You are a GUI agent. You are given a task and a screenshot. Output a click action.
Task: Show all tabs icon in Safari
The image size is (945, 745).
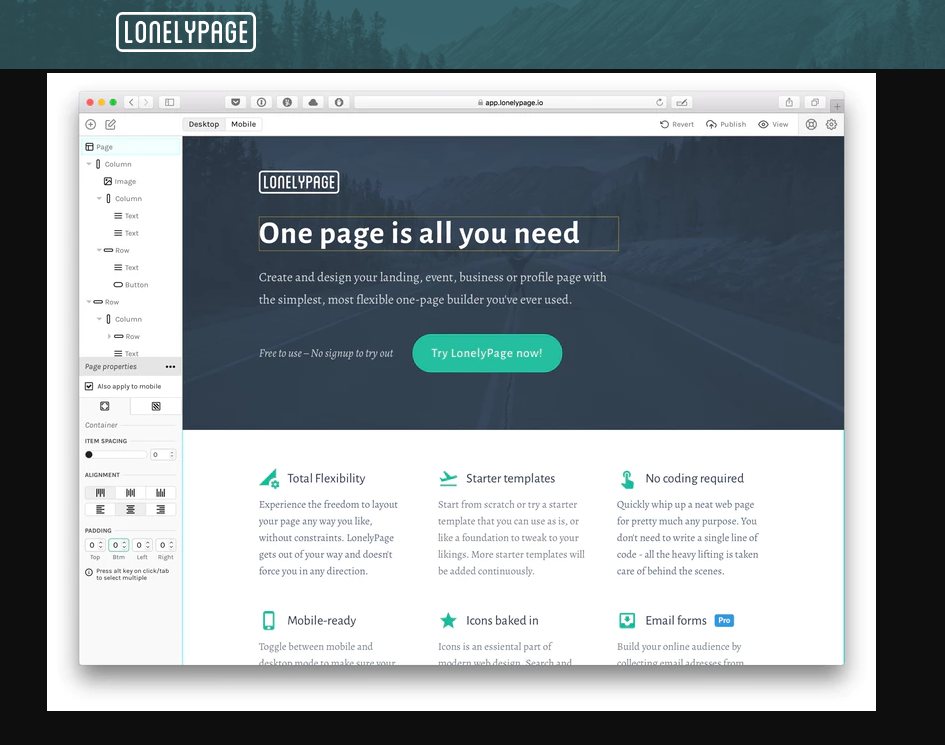(815, 102)
